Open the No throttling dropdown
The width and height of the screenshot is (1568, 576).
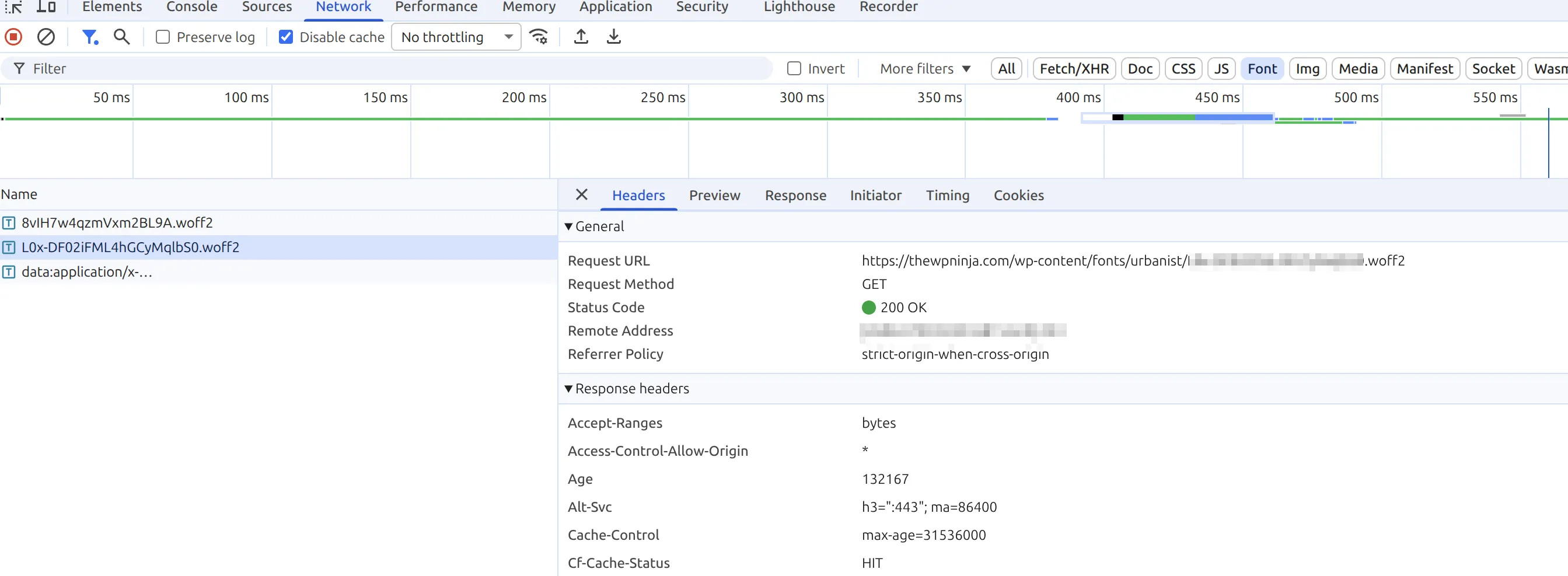pos(456,37)
